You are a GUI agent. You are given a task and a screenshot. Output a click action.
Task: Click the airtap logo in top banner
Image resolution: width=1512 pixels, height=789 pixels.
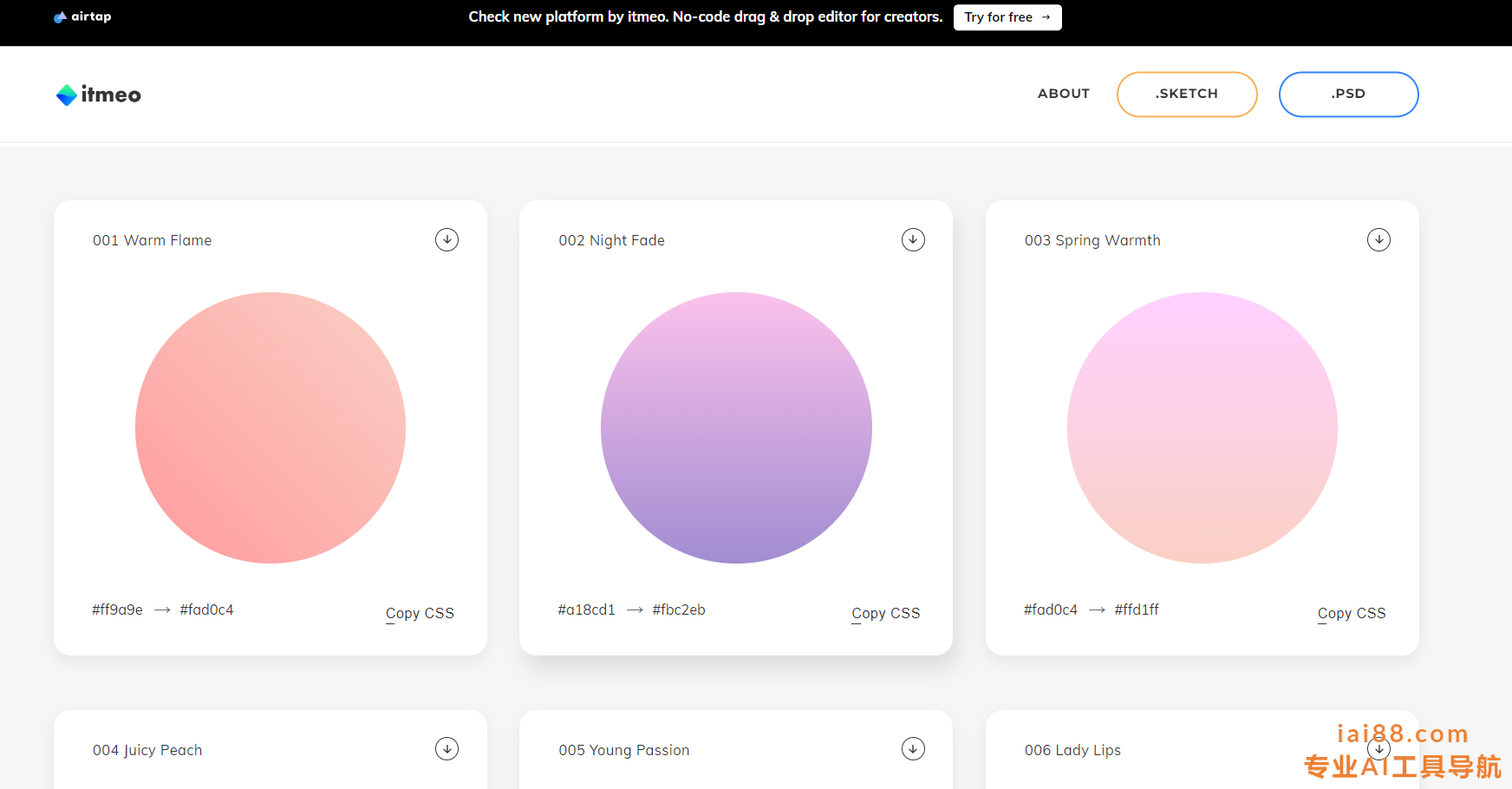coord(83,16)
